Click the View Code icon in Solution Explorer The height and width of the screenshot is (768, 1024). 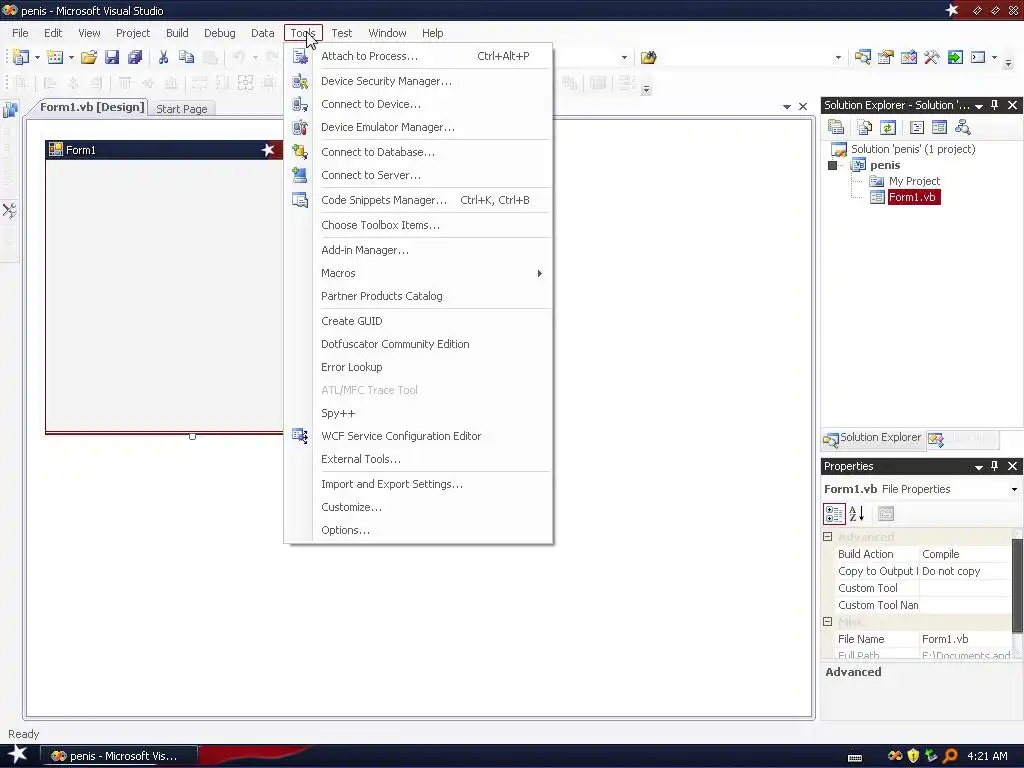tap(917, 127)
